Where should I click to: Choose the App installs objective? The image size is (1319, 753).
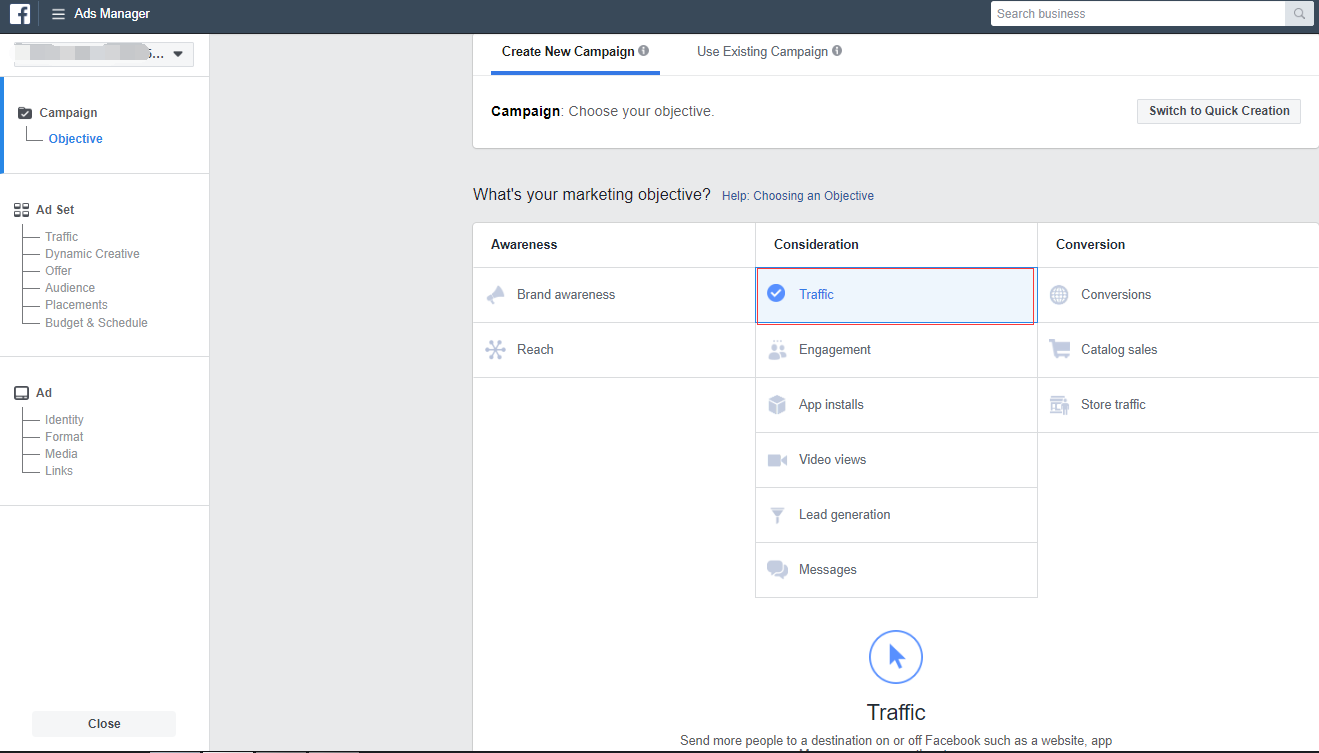[896, 405]
